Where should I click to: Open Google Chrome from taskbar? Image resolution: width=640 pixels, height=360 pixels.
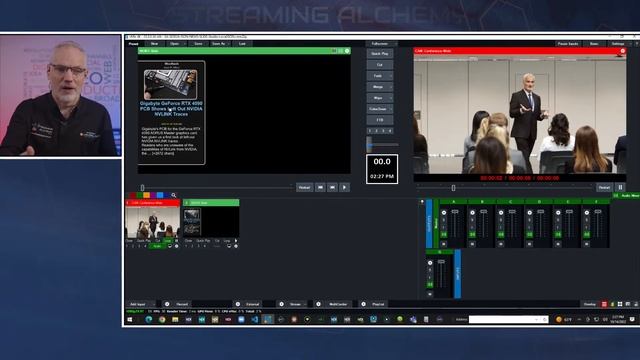point(162,320)
